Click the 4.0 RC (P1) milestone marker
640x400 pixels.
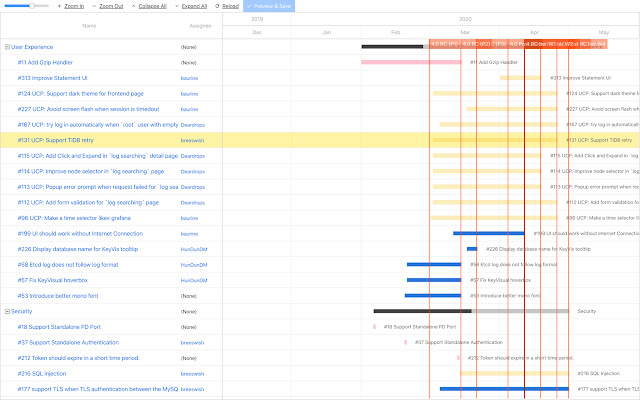(x=444, y=44)
